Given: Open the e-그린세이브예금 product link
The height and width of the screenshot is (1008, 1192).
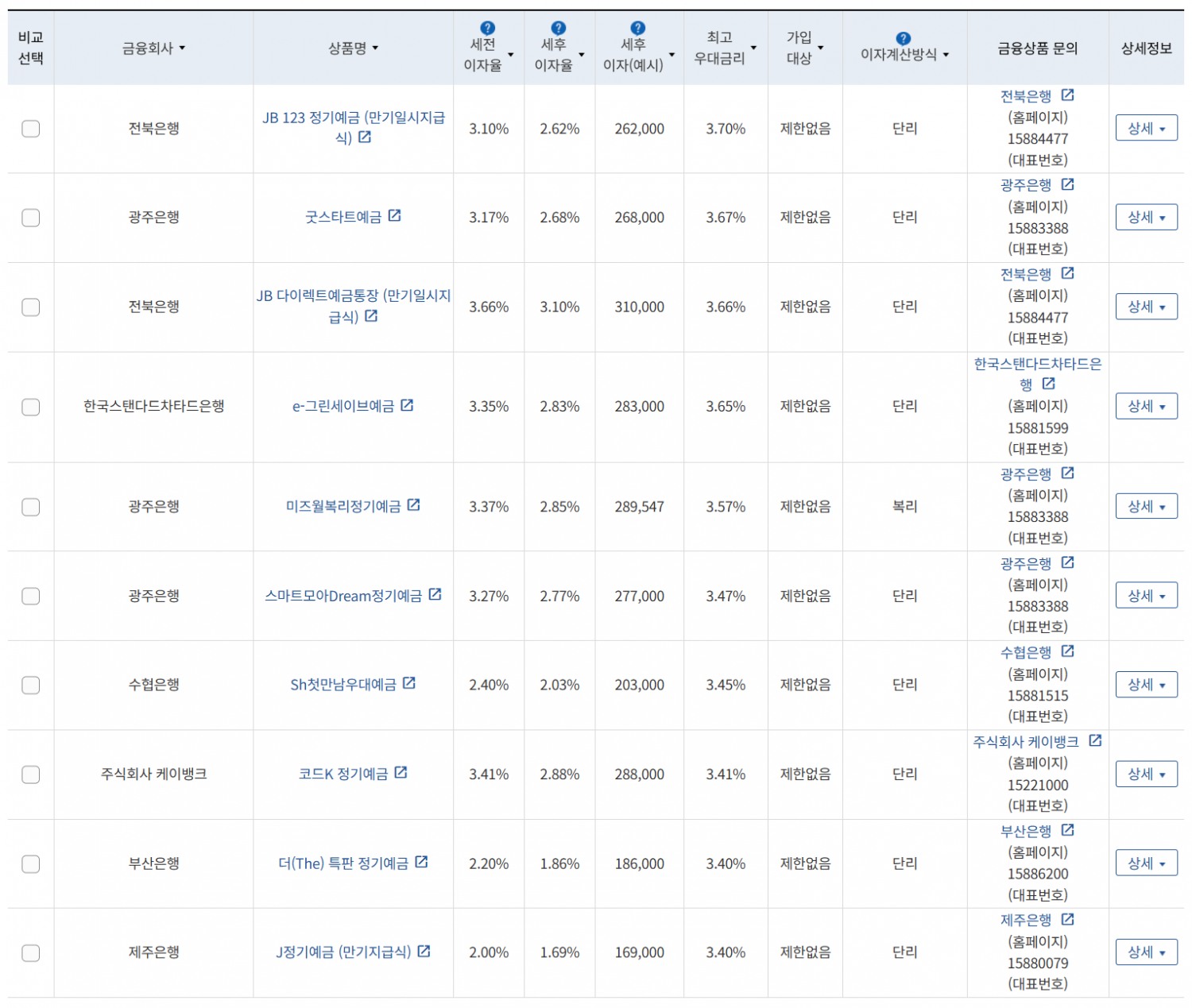Looking at the screenshot, I should (x=343, y=406).
